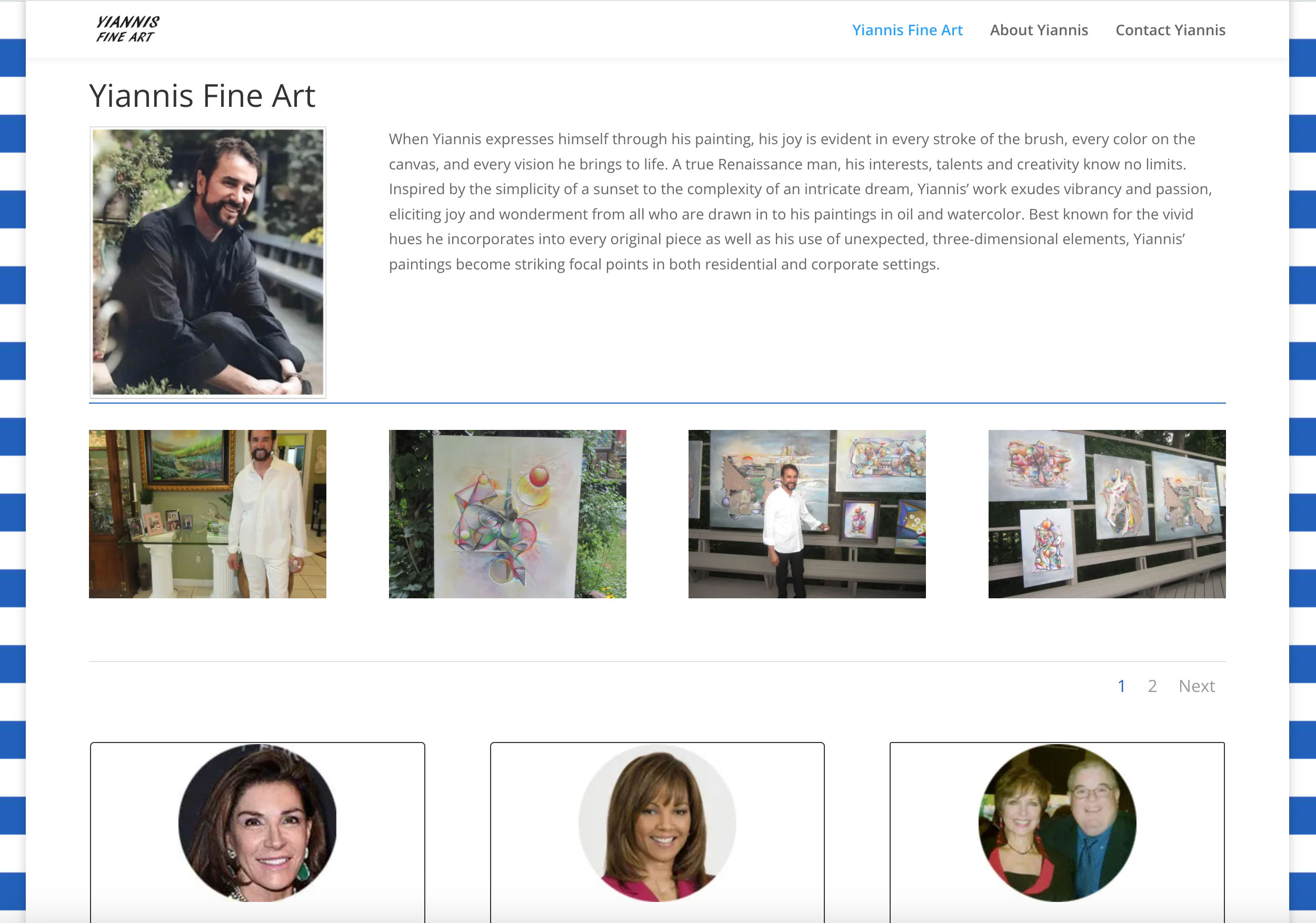Select gallery page 1
The image size is (1316, 923).
coord(1121,686)
